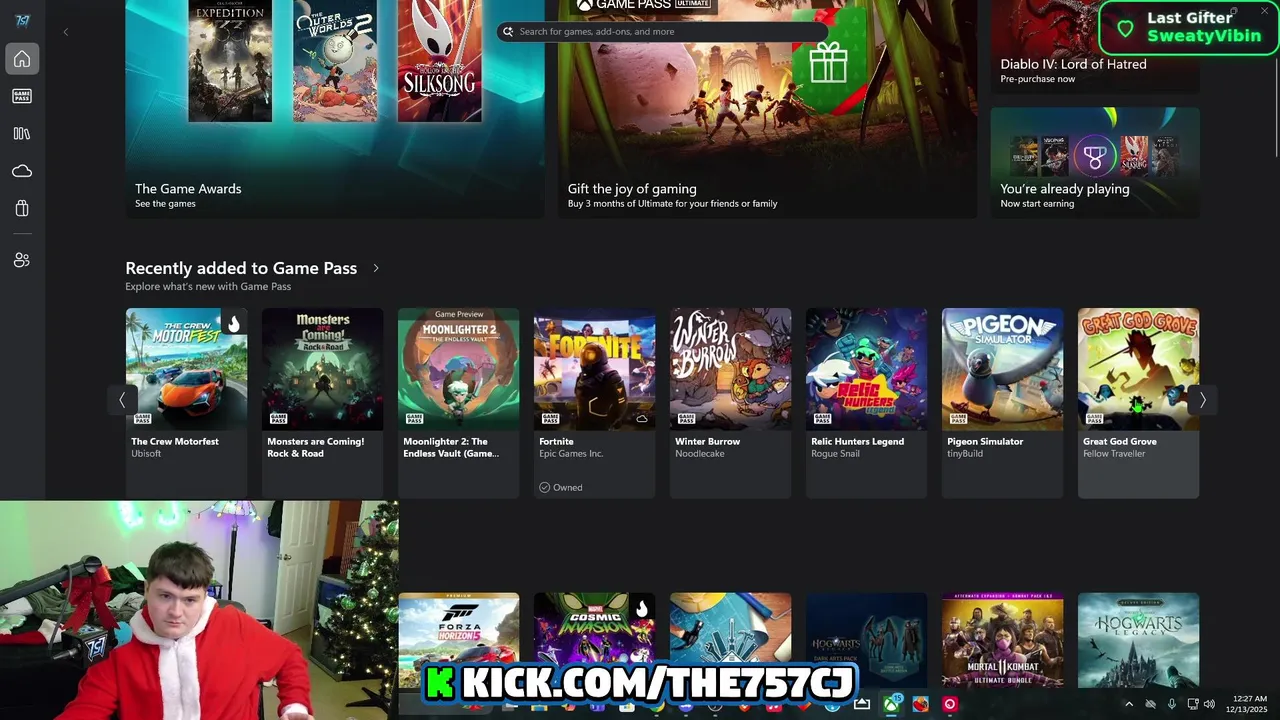Open Cloud Gaming from sidebar
Screen dimensions: 1280x720
pyautogui.click(x=22, y=171)
